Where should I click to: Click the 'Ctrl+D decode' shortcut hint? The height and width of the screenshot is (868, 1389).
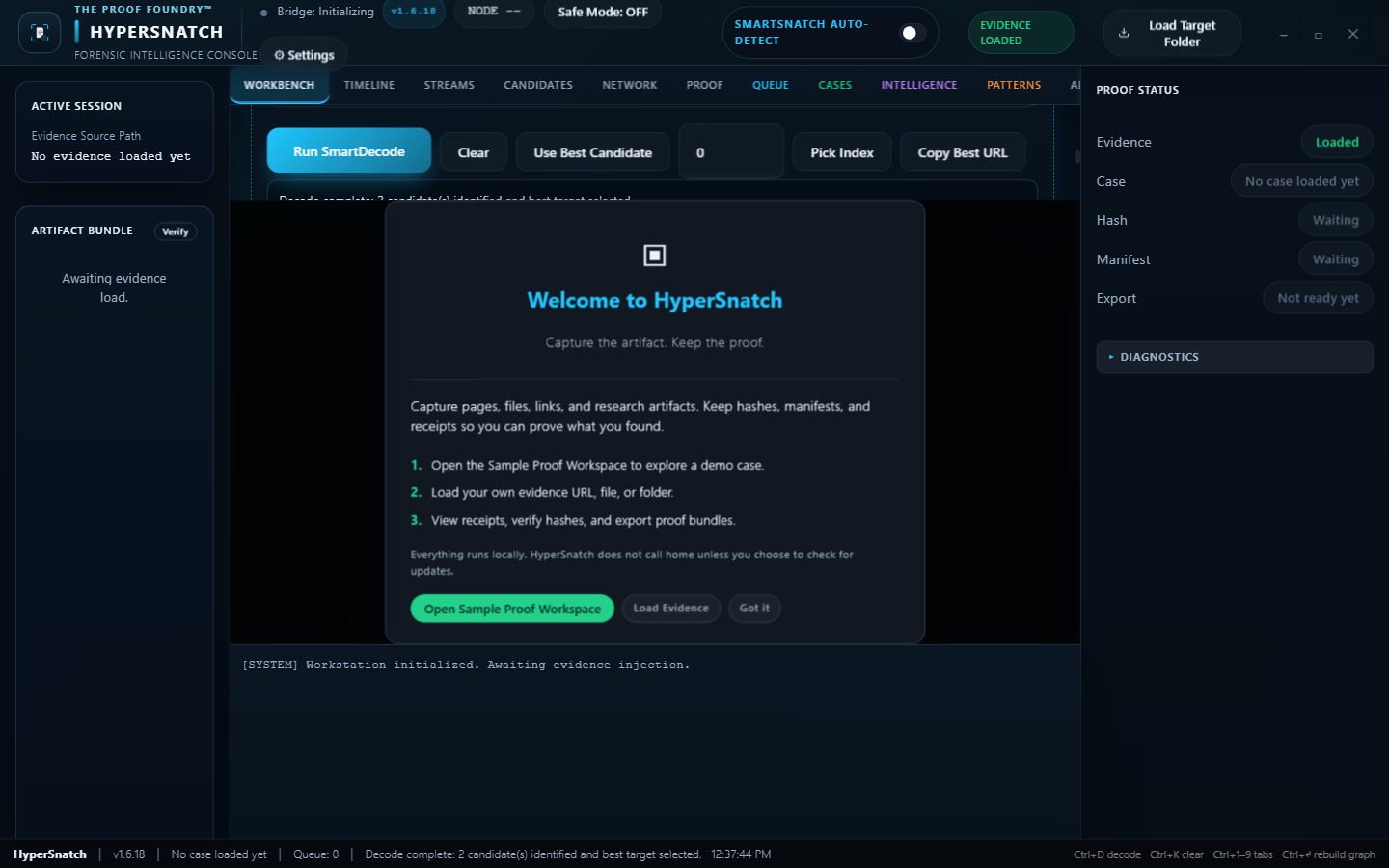tap(1107, 854)
